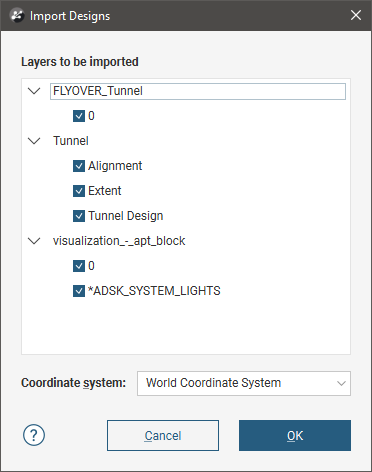Open the help question mark icon
Screen dimensions: 372x472
34,435
